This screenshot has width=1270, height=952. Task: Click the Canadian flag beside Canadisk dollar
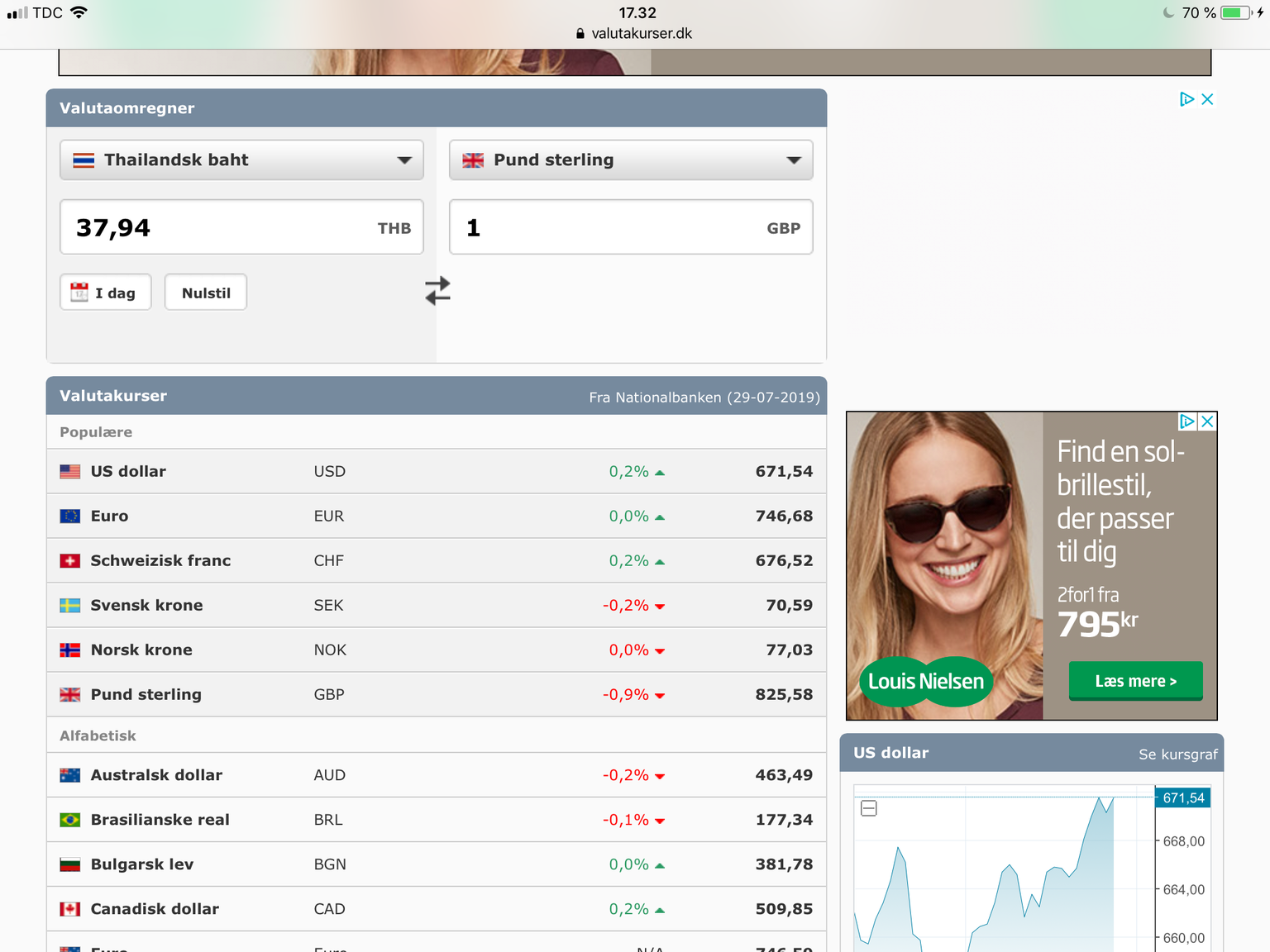(70, 909)
